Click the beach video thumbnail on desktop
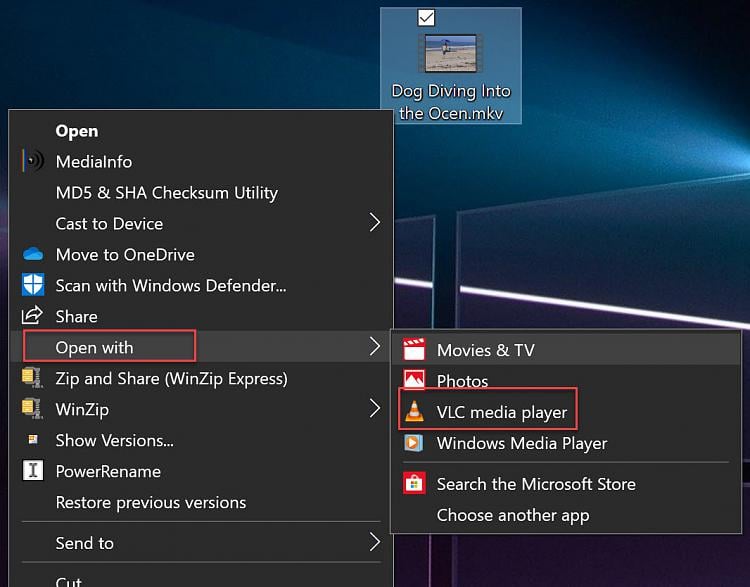 coord(450,53)
